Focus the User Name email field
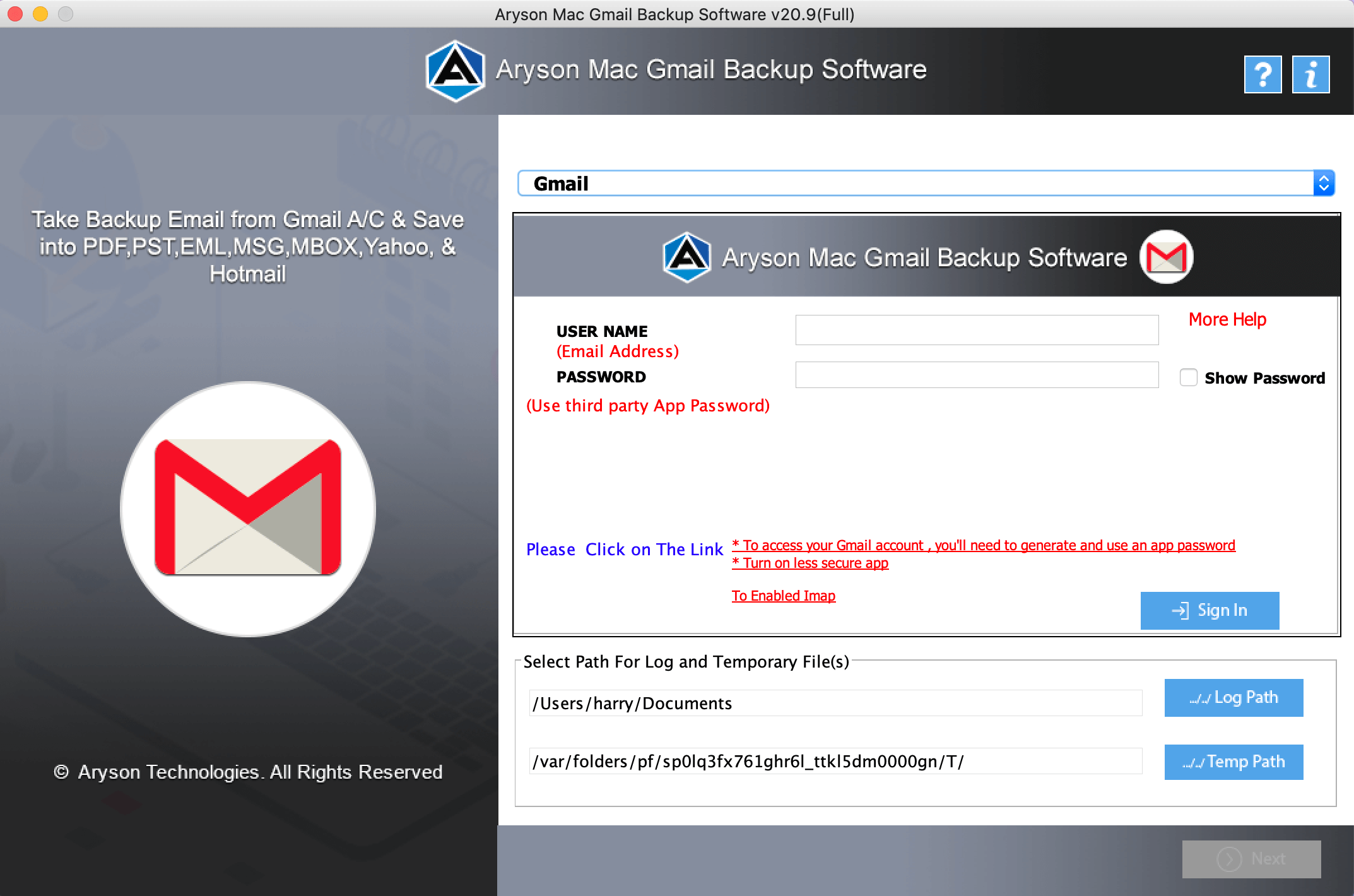The width and height of the screenshot is (1354, 896). click(x=977, y=330)
